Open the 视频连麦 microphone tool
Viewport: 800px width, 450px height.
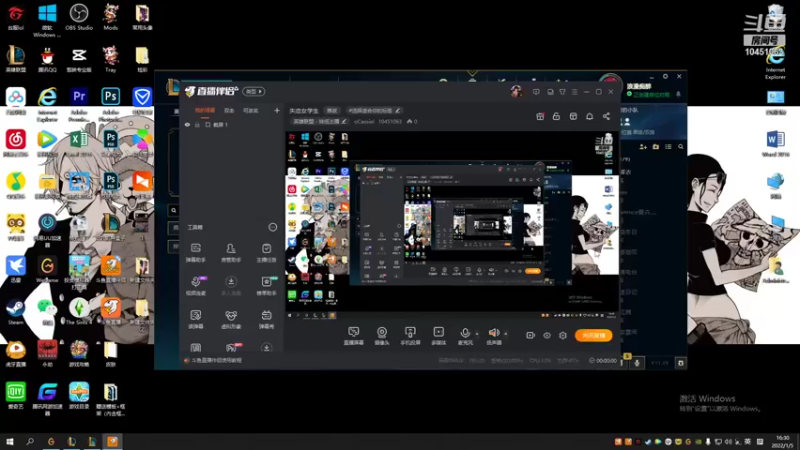[x=196, y=286]
